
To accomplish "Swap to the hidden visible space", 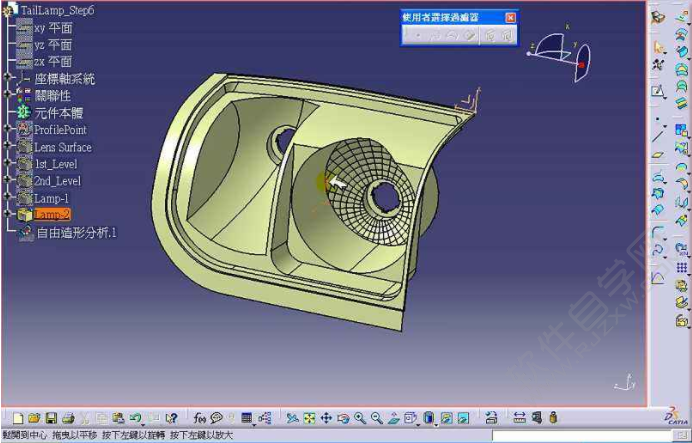I will [x=463, y=418].
